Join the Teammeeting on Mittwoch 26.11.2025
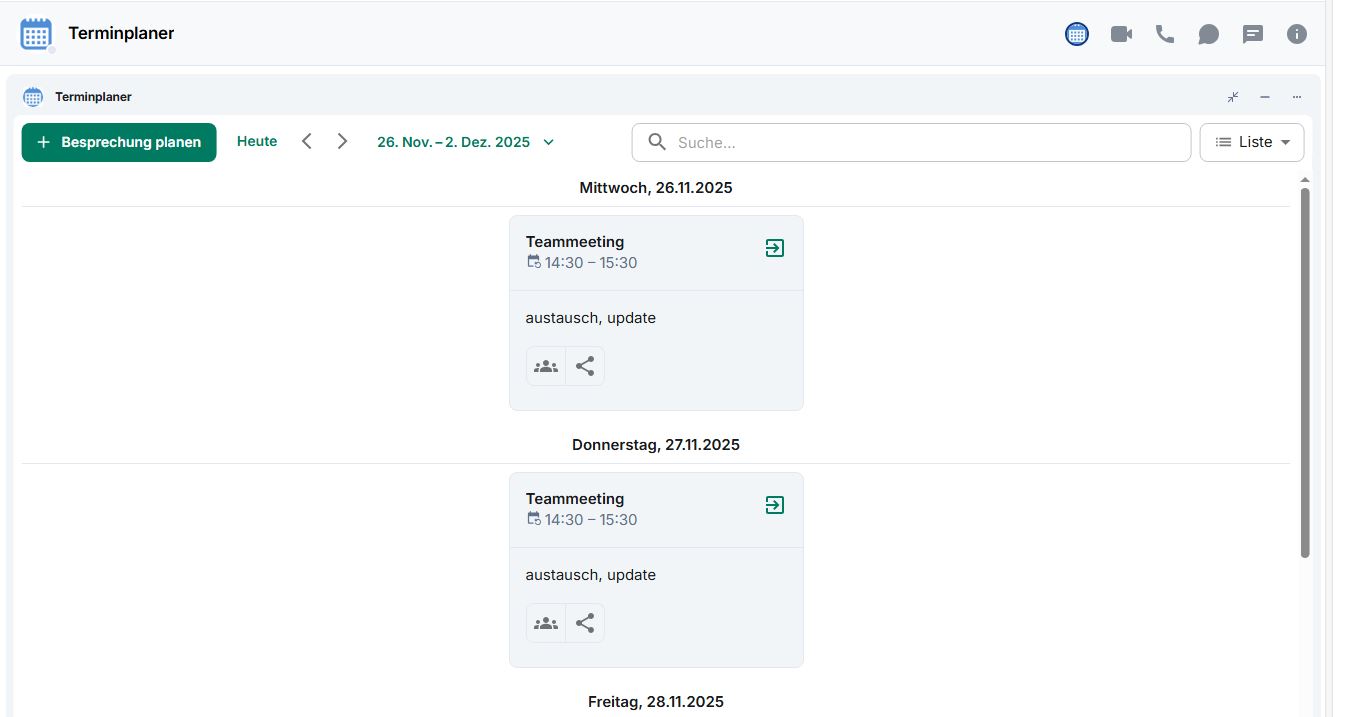 point(774,248)
